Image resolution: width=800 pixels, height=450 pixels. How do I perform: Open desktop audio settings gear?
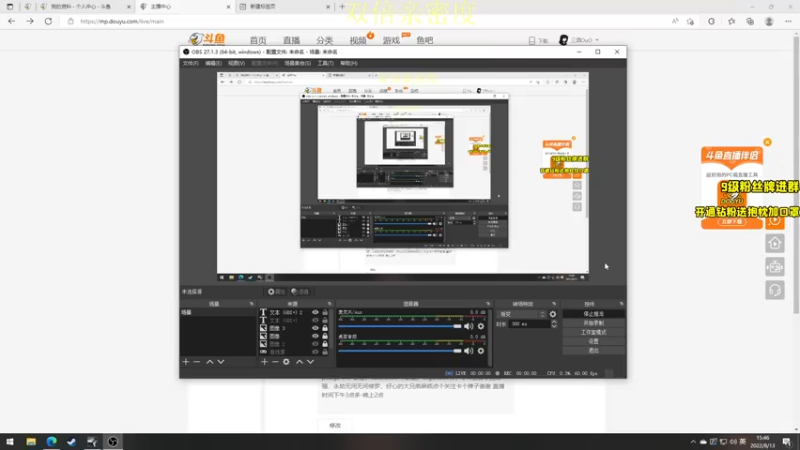click(481, 351)
